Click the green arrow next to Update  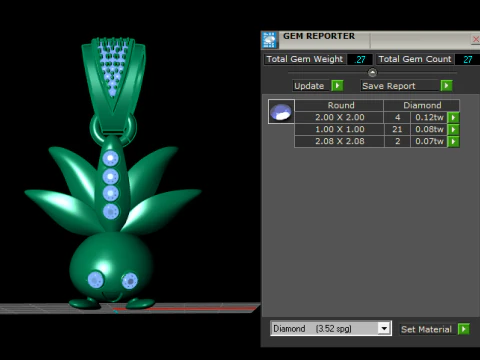coord(337,86)
